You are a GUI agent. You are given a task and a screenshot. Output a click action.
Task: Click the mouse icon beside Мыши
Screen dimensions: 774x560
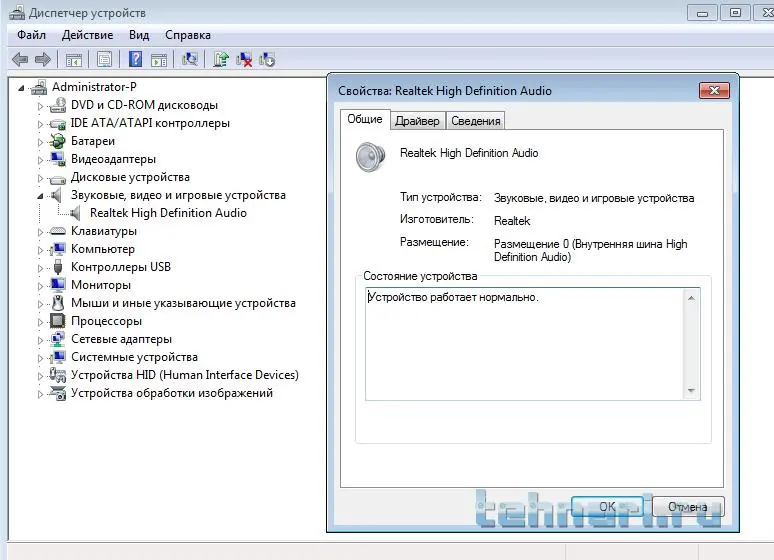coord(58,303)
